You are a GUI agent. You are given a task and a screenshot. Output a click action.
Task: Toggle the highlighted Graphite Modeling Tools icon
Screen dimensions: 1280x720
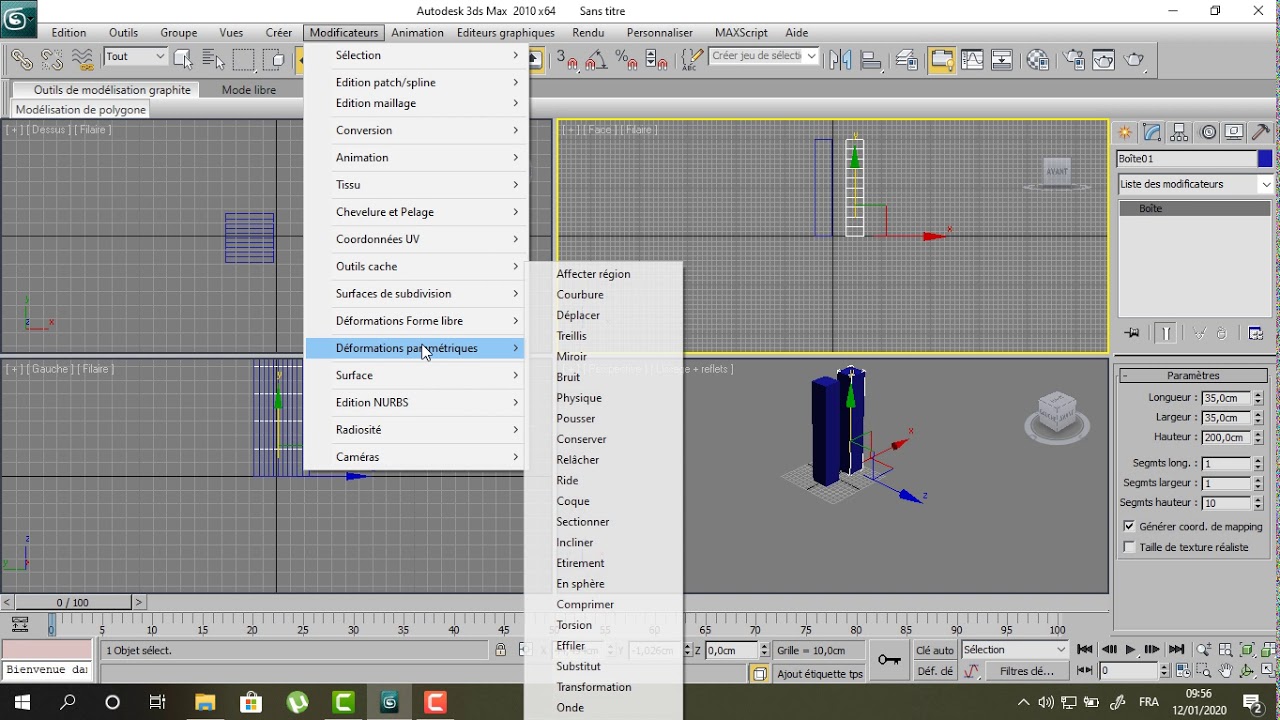tap(942, 60)
